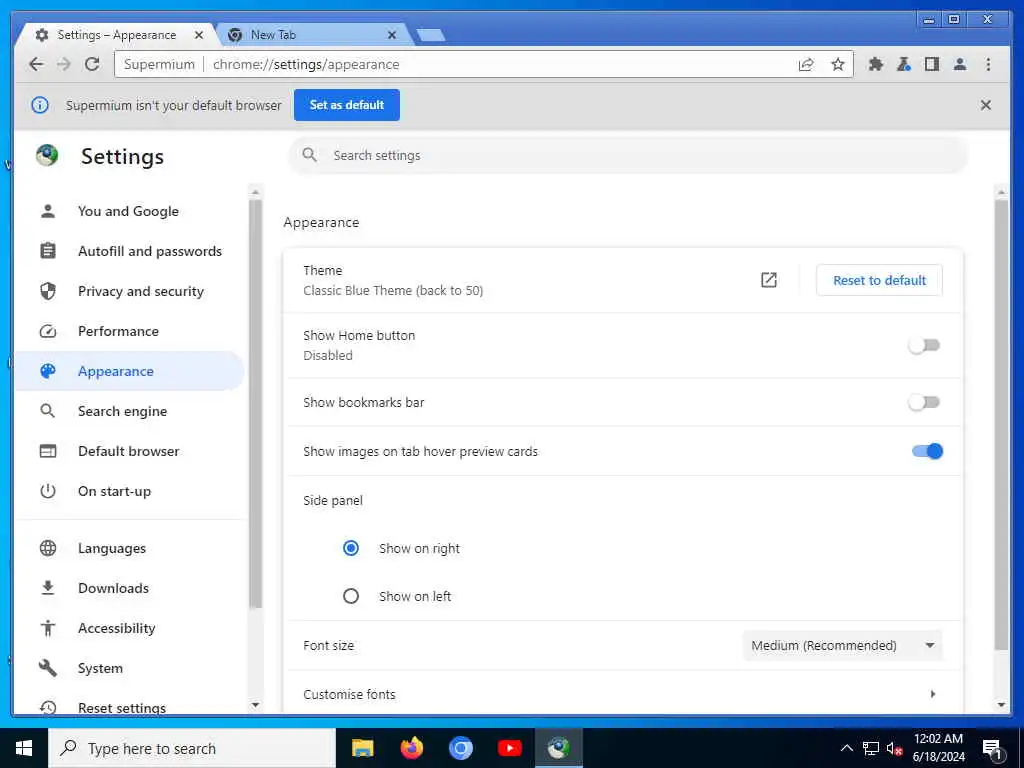Click Reset to default theme button
The image size is (1024, 768).
pos(879,280)
